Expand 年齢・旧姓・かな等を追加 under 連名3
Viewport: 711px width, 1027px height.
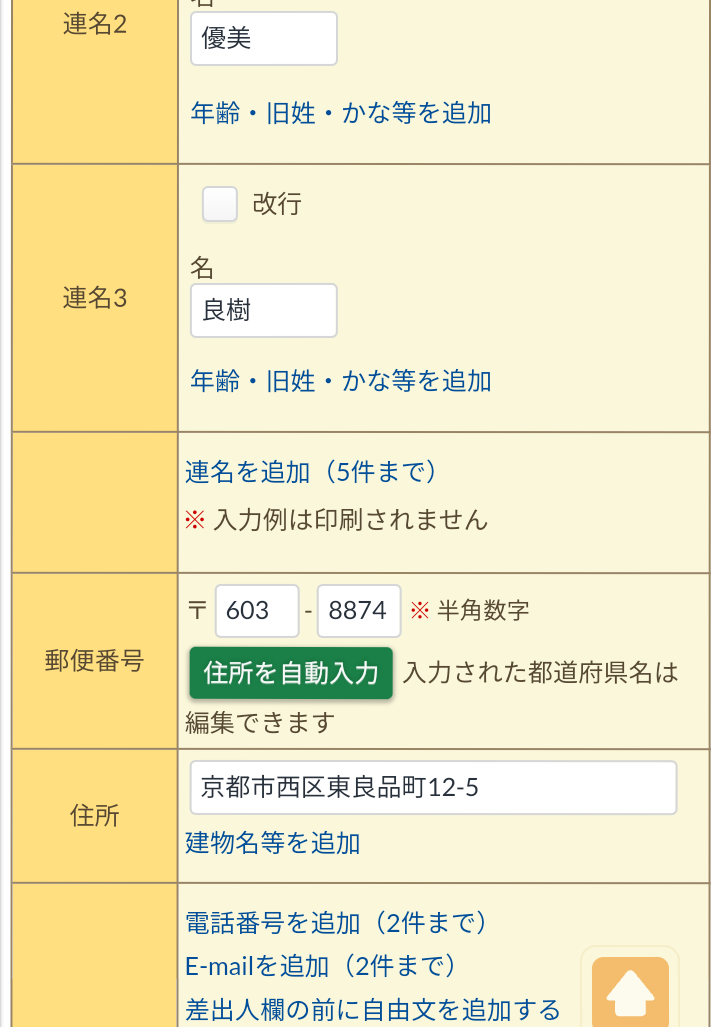pyautogui.click(x=341, y=381)
